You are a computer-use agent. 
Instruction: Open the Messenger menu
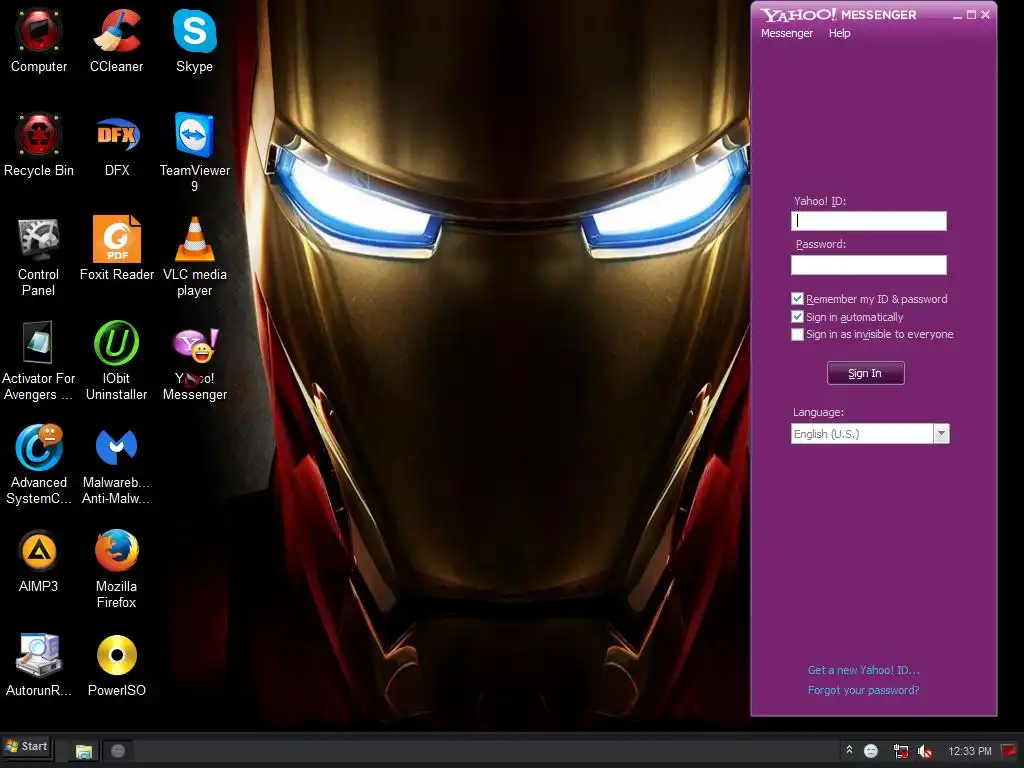point(786,33)
